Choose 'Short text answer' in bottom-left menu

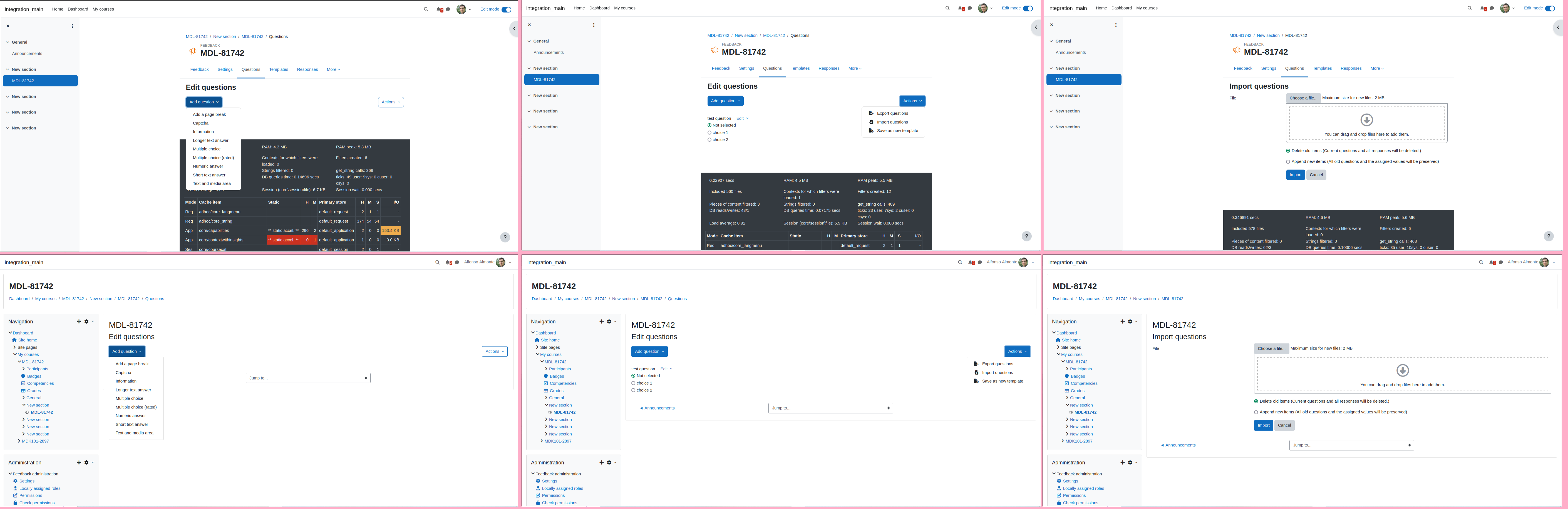[x=132, y=425]
